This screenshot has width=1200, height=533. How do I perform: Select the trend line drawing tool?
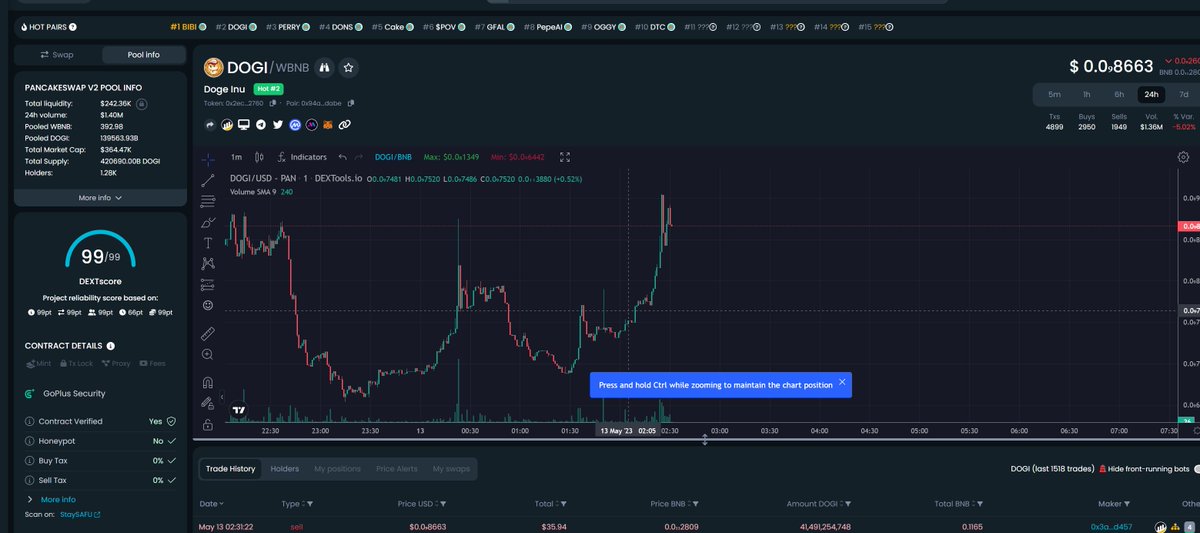click(x=208, y=180)
